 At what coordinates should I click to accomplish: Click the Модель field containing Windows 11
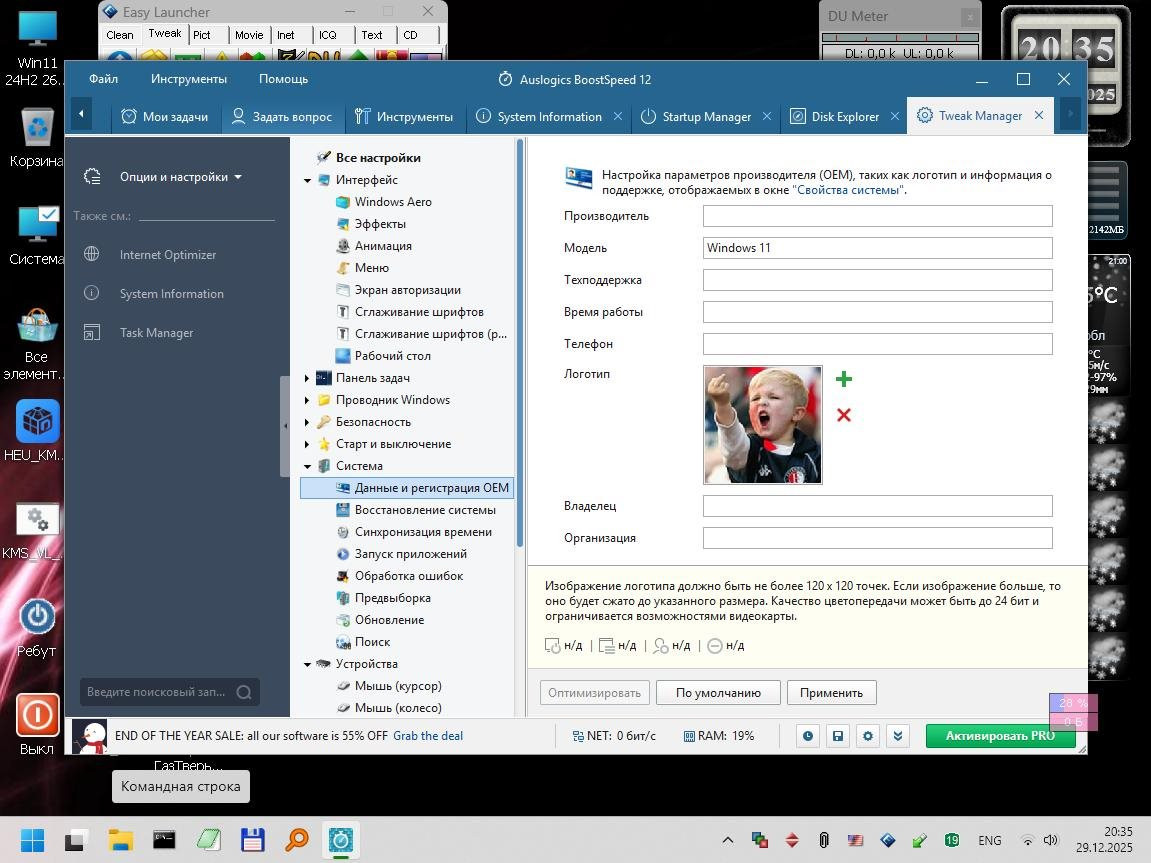(877, 248)
